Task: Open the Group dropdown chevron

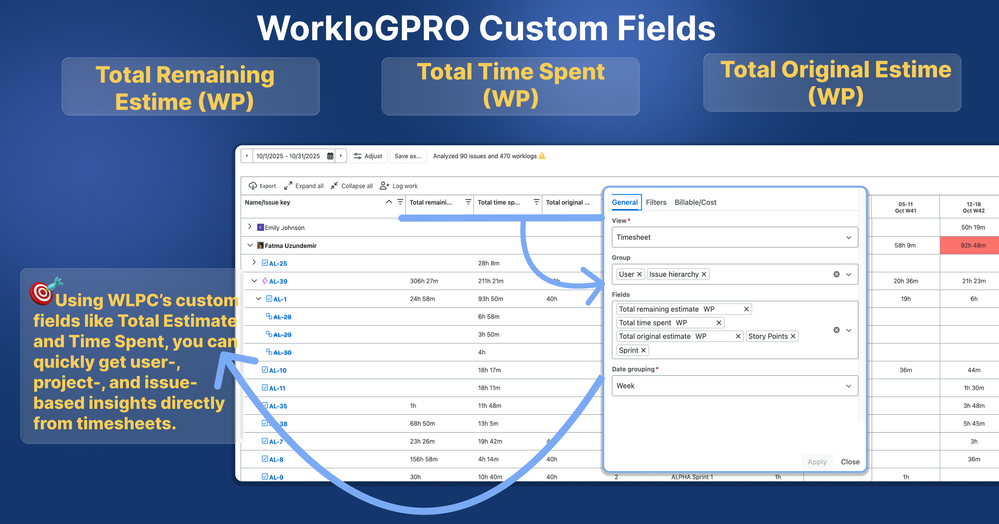Action: [x=849, y=274]
